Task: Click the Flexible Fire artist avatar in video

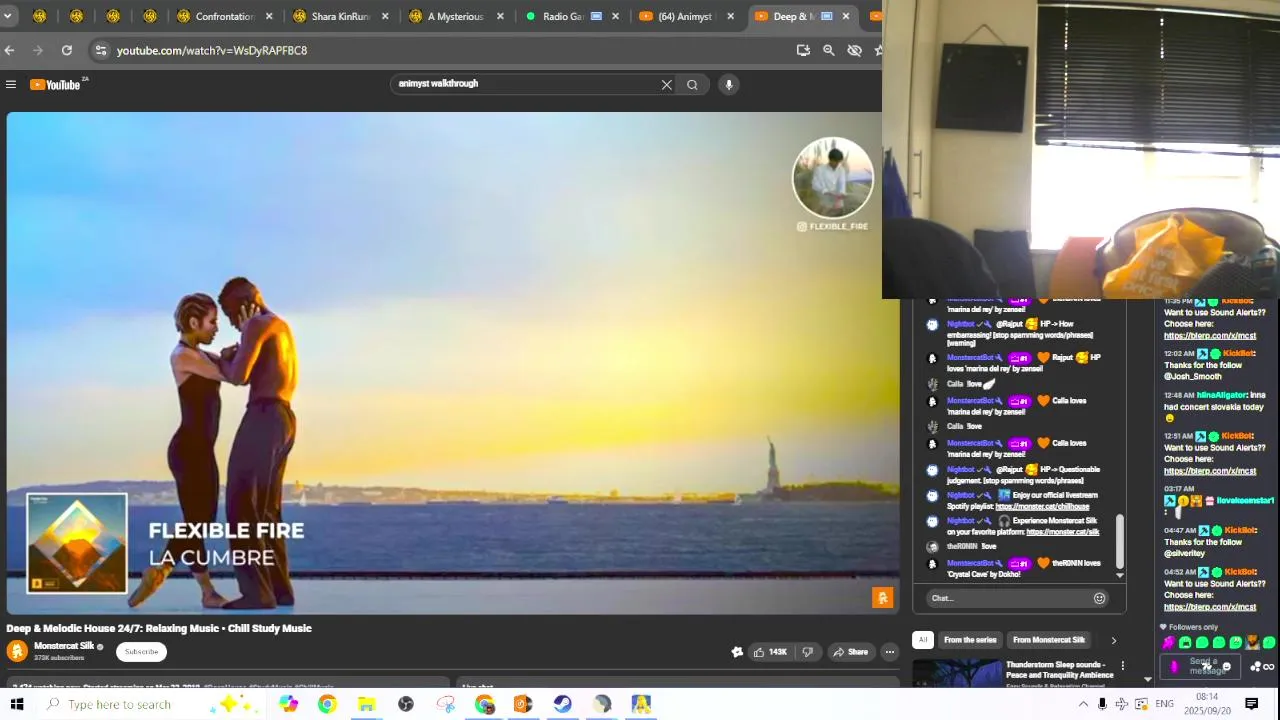Action: tap(832, 178)
